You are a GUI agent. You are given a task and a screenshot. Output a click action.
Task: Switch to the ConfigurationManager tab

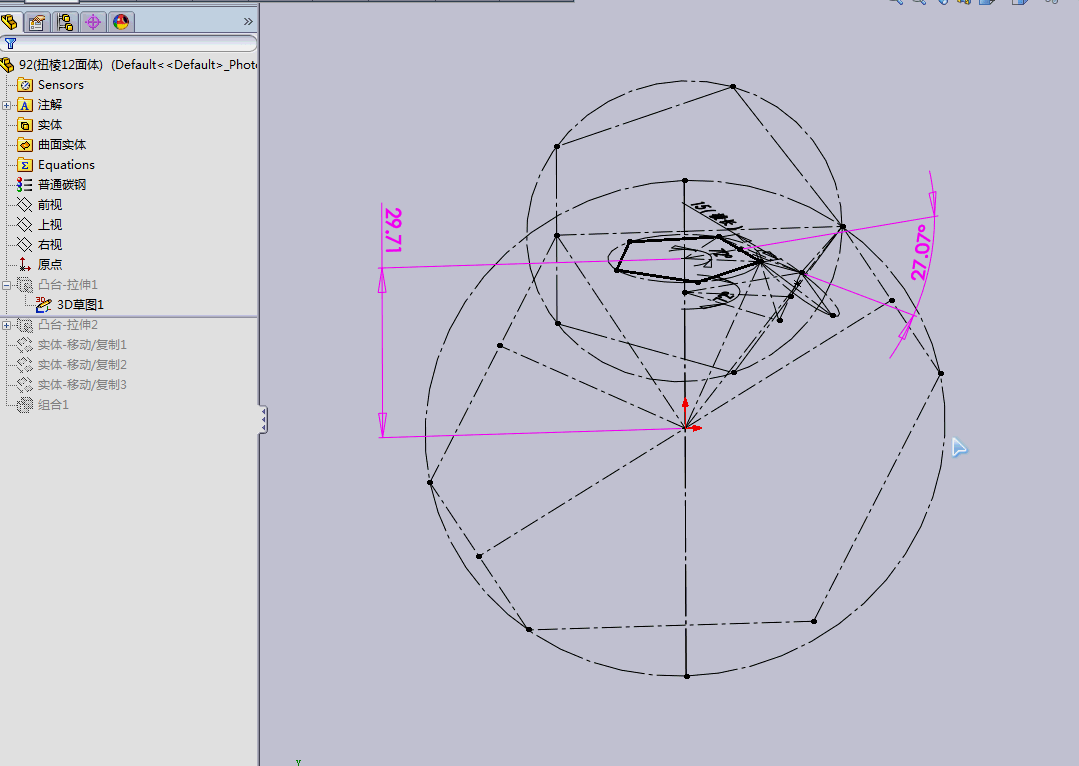tap(65, 22)
